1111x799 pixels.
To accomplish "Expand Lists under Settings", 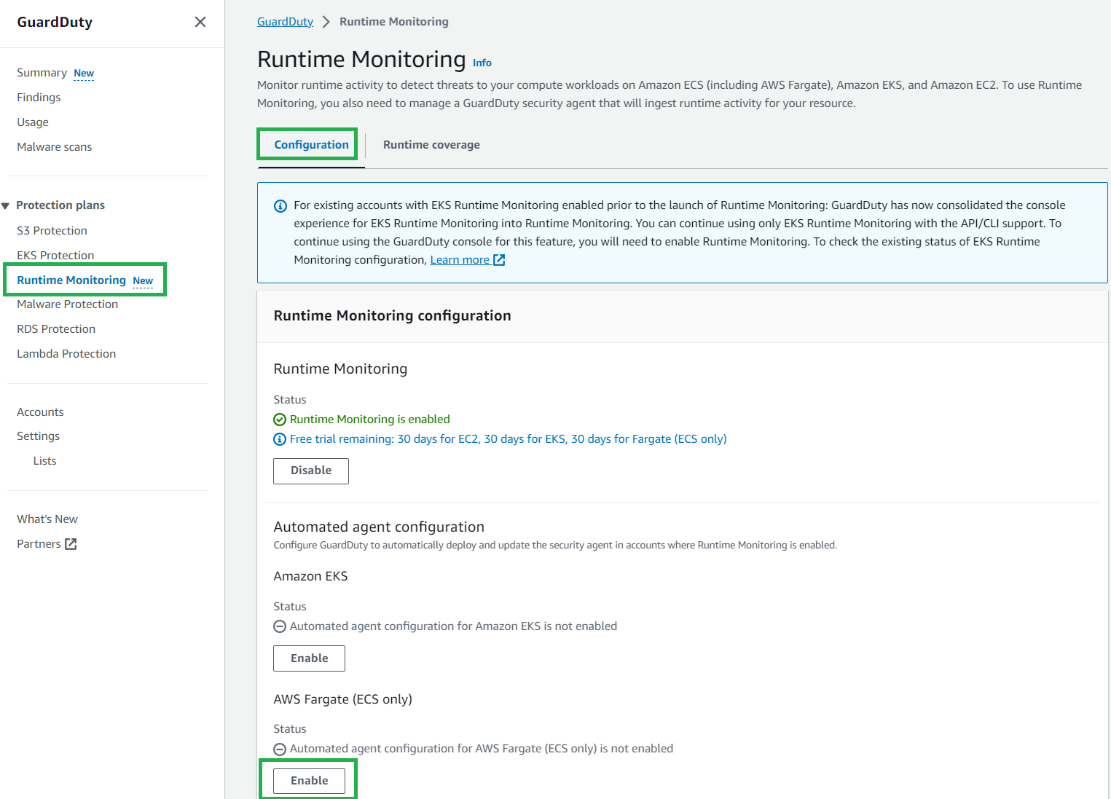I will (44, 460).
